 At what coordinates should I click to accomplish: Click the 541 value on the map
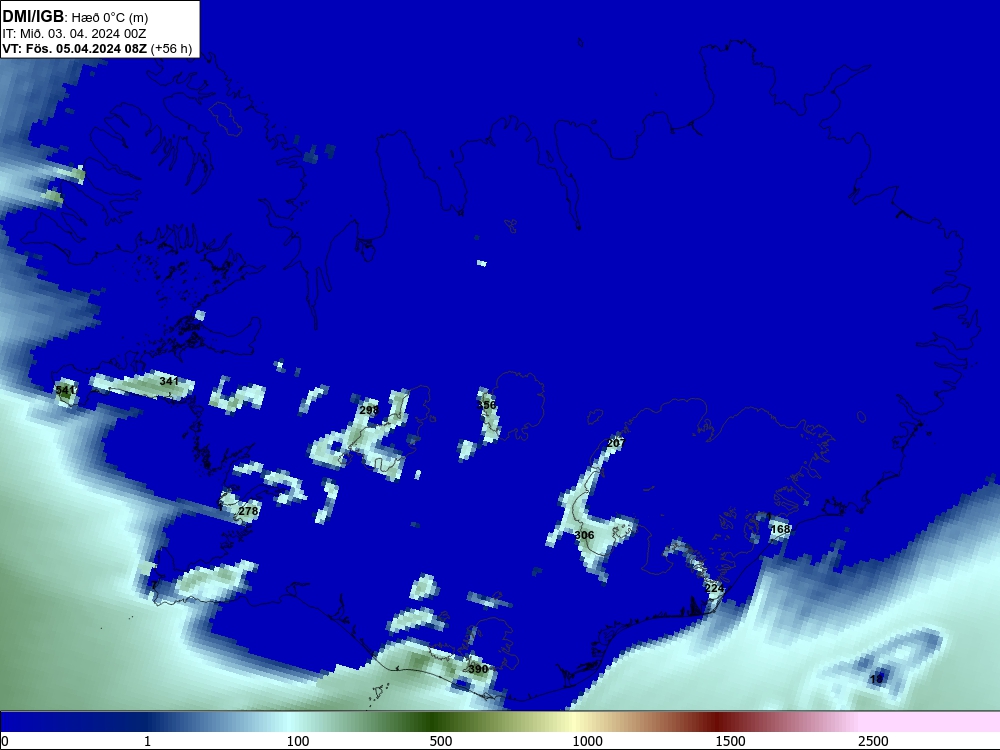pos(65,390)
